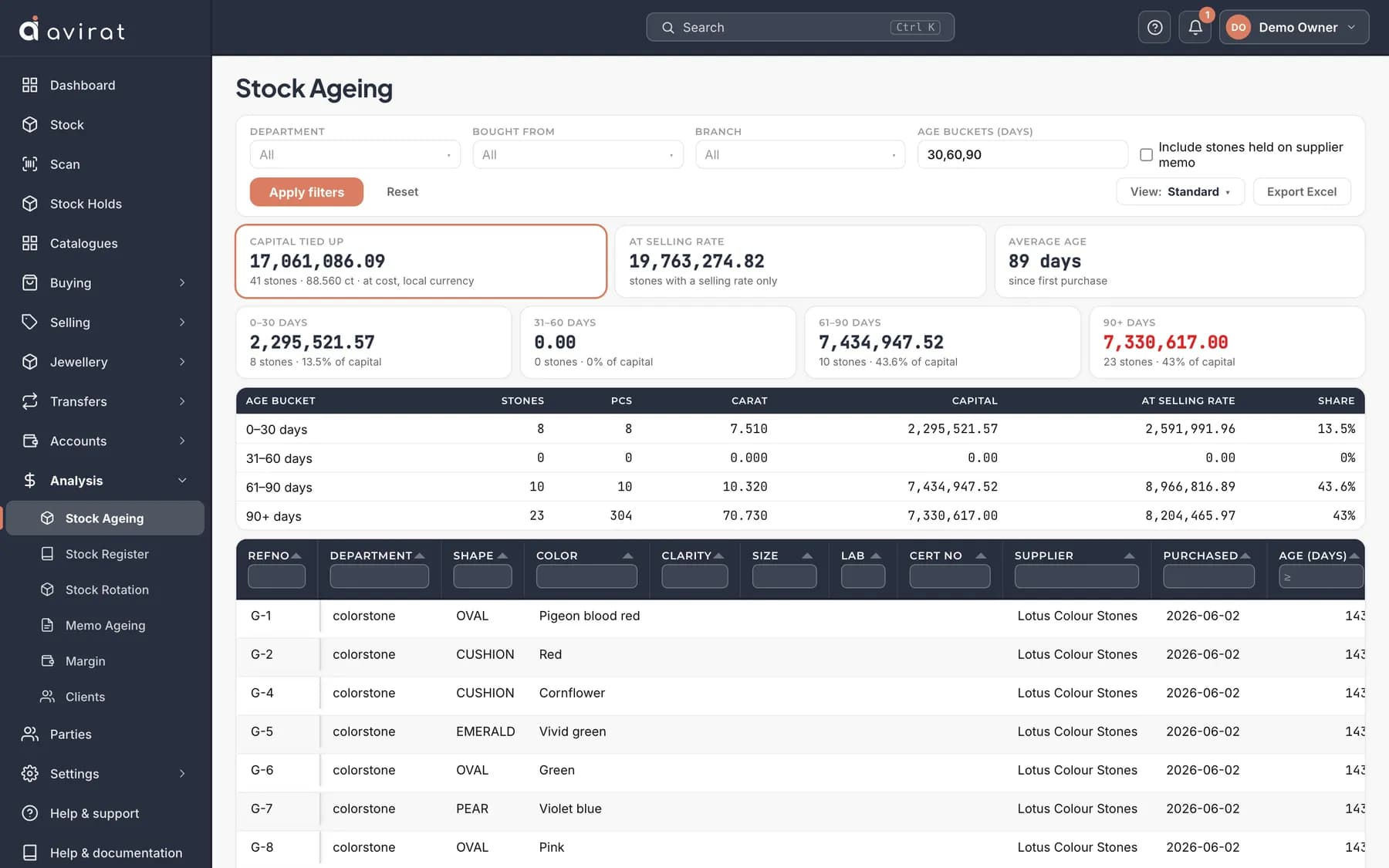Open the Catalogues grid icon
The height and width of the screenshot is (868, 1389).
pyautogui.click(x=29, y=243)
